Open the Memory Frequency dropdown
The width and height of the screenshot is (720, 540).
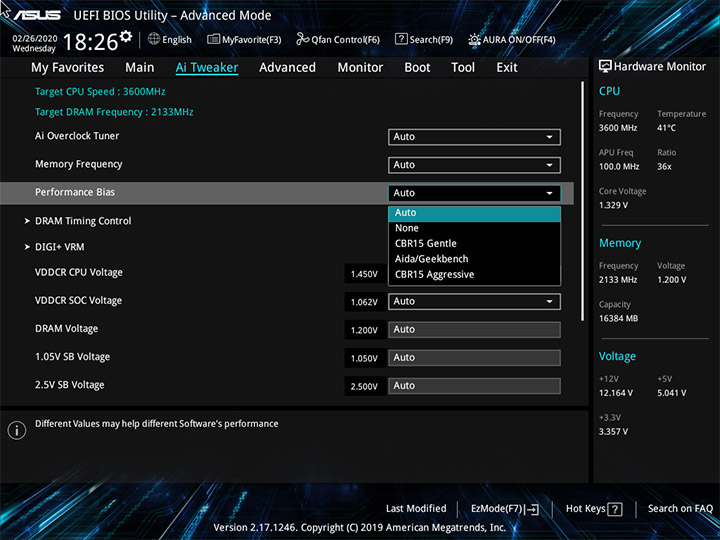tap(474, 165)
